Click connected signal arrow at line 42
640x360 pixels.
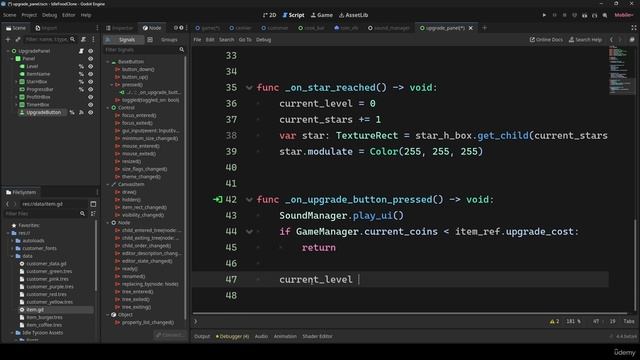coord(218,200)
